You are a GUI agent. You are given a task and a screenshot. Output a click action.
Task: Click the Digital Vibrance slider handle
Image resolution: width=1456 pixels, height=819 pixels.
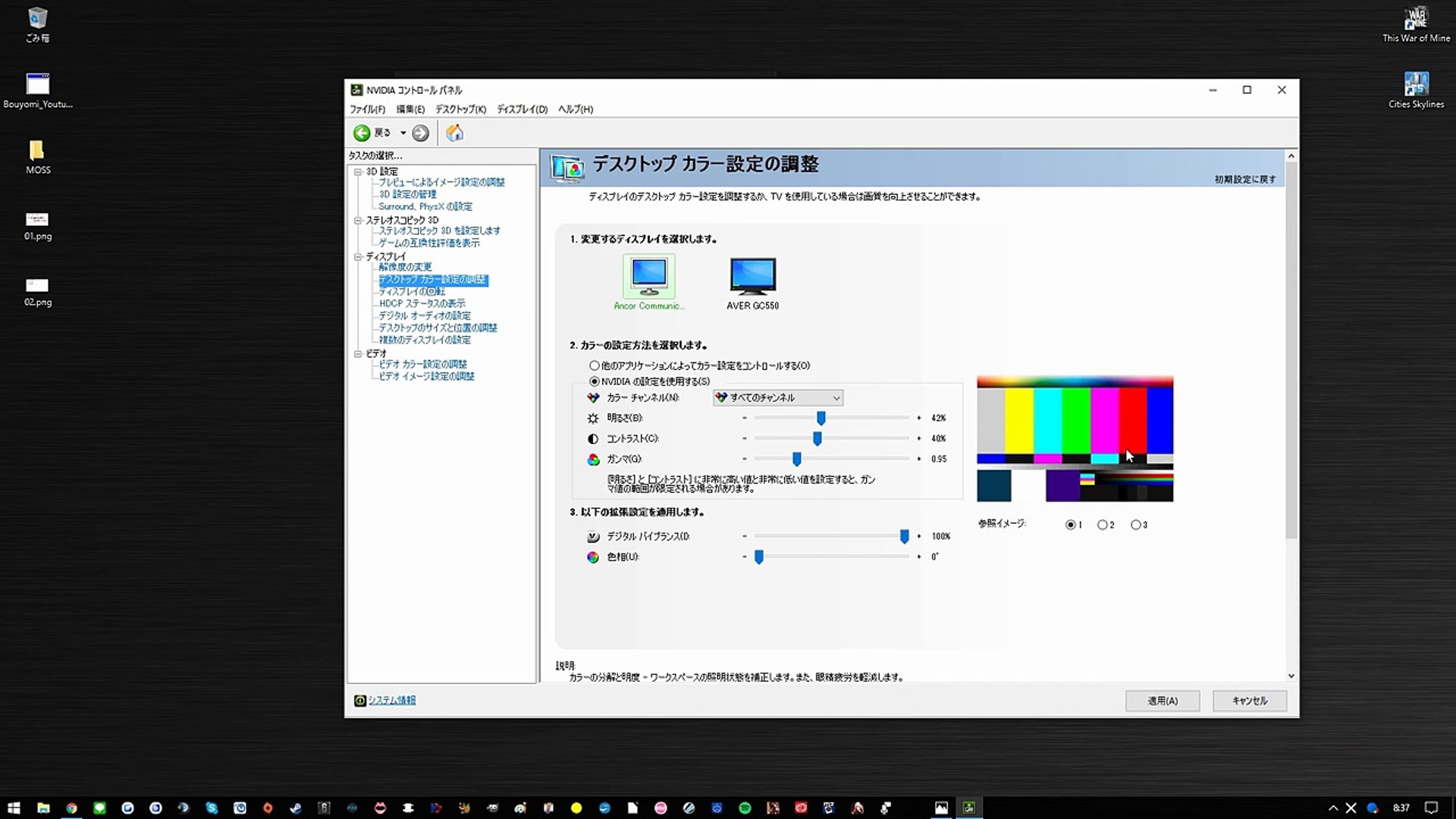point(904,536)
